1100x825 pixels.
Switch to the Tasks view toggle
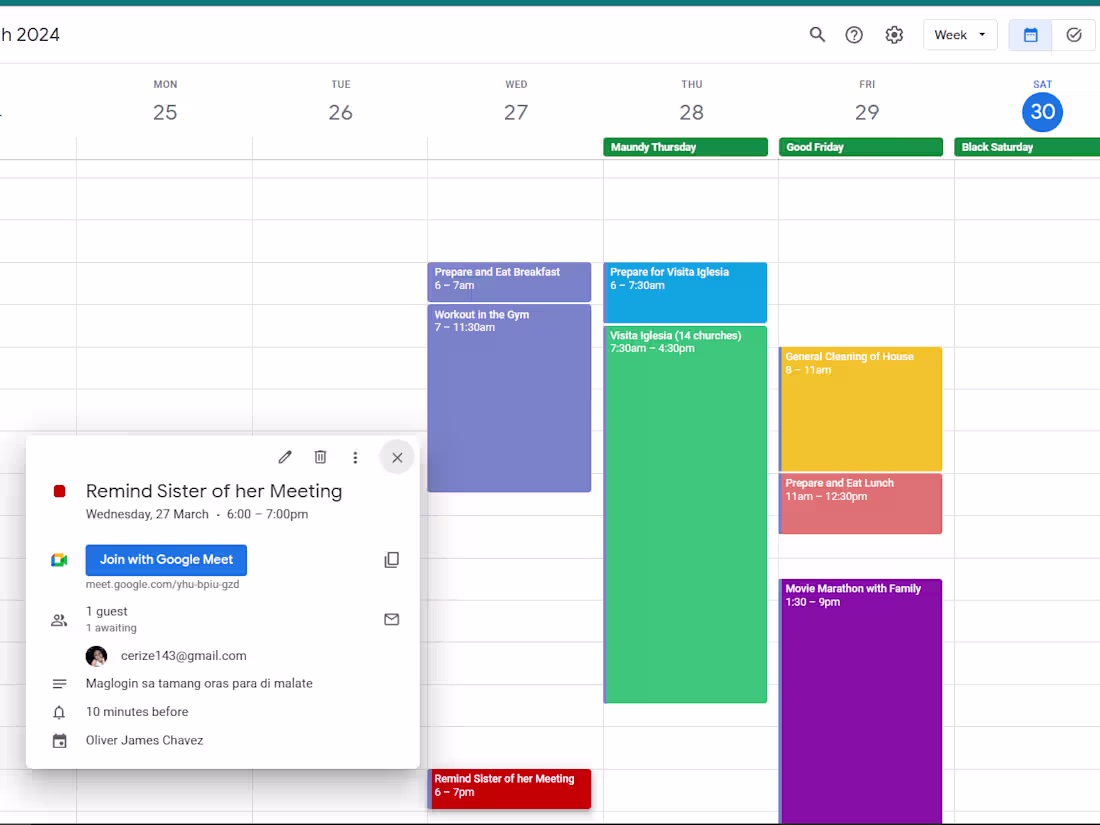(x=1074, y=34)
